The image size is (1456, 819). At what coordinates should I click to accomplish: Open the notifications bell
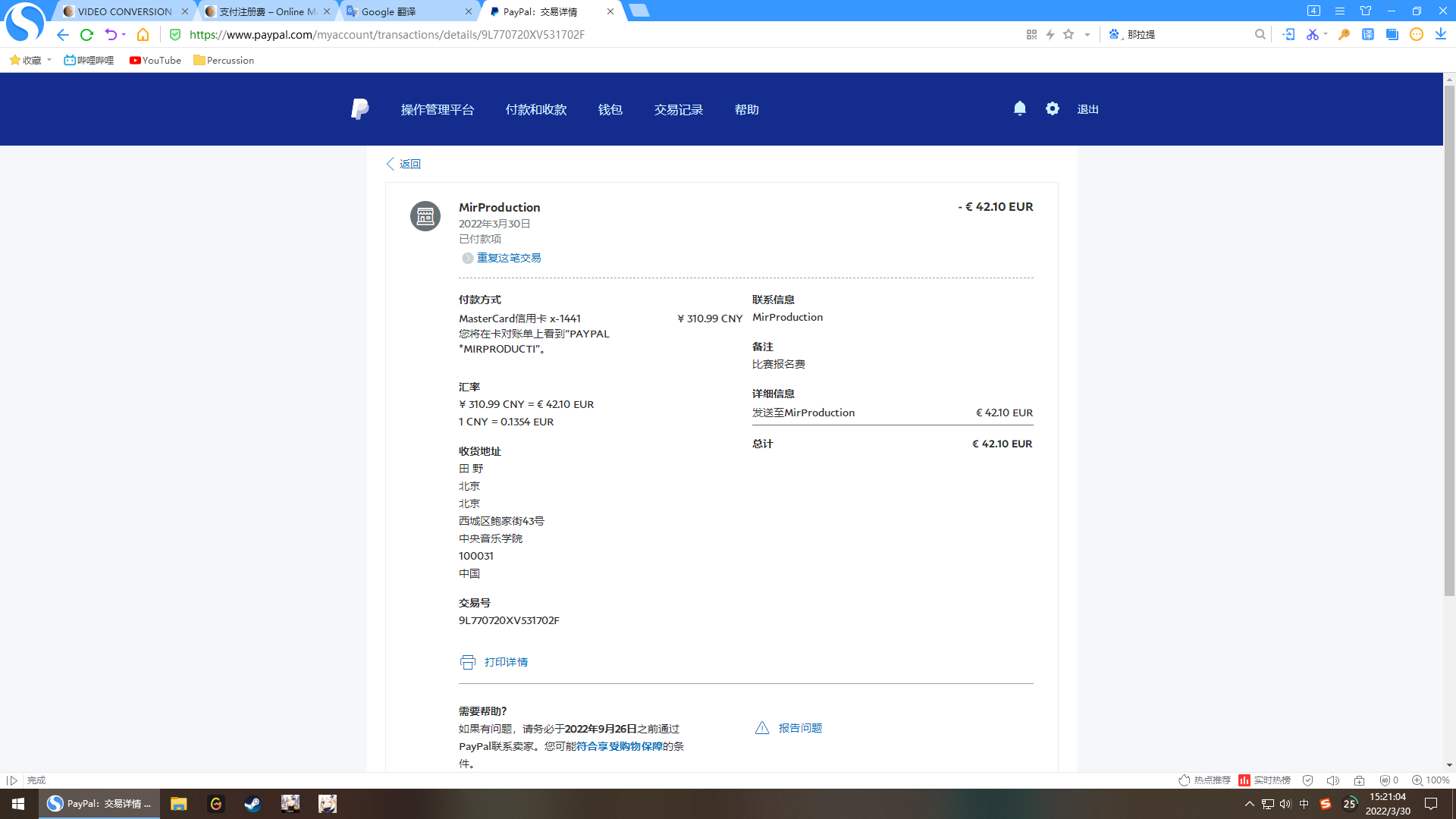pos(1020,108)
